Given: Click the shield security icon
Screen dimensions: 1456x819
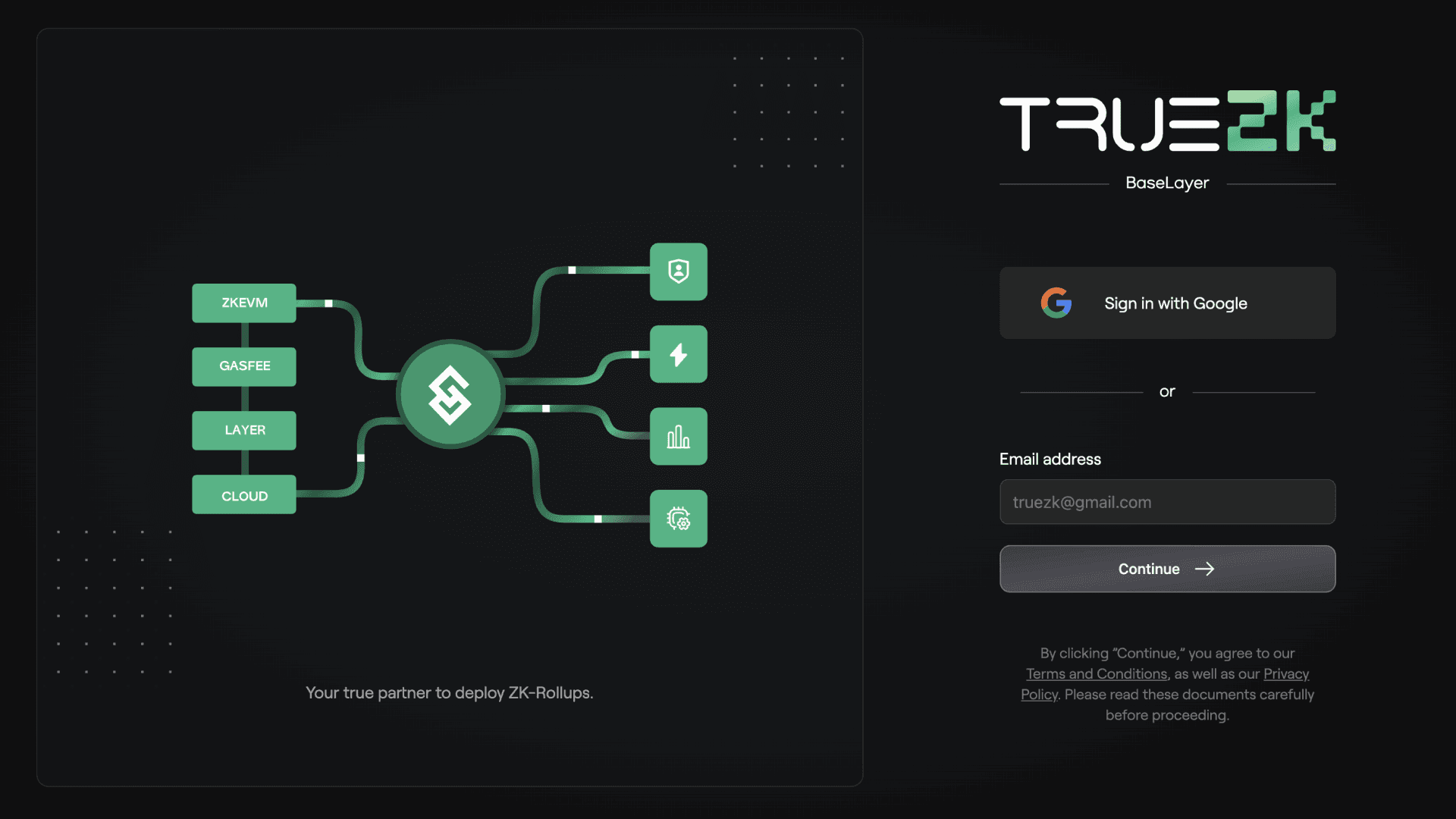Looking at the screenshot, I should tap(678, 271).
